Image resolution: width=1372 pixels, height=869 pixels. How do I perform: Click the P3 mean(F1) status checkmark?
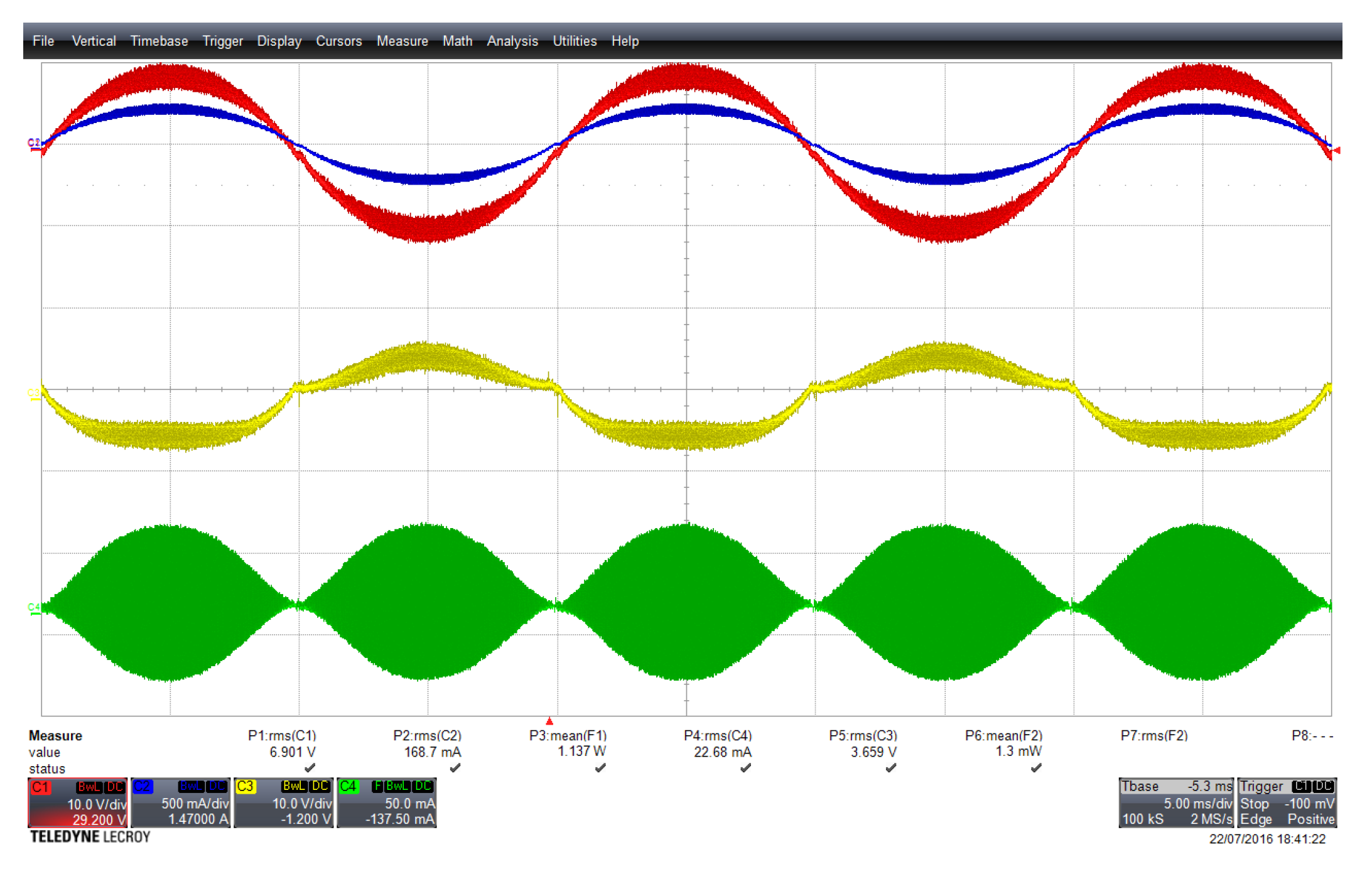tap(600, 768)
